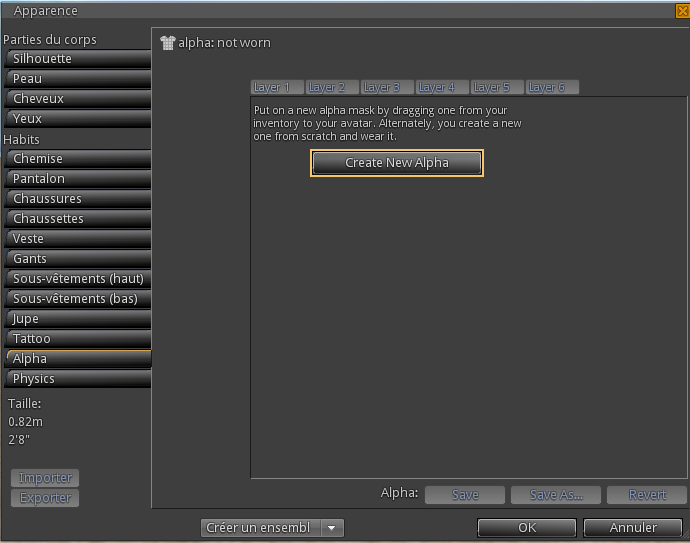Click the alpha shirt icon
690x543 pixels.
pos(168,43)
